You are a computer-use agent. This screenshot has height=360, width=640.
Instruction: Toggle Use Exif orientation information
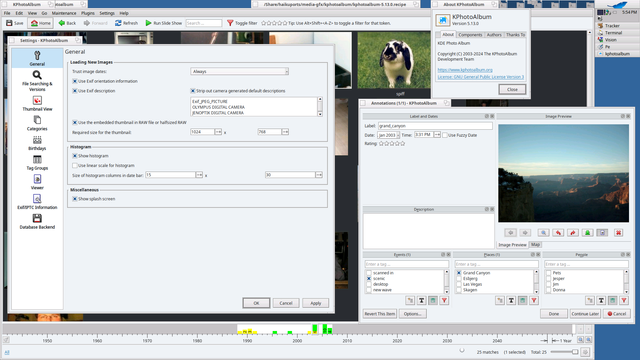tap(75, 81)
